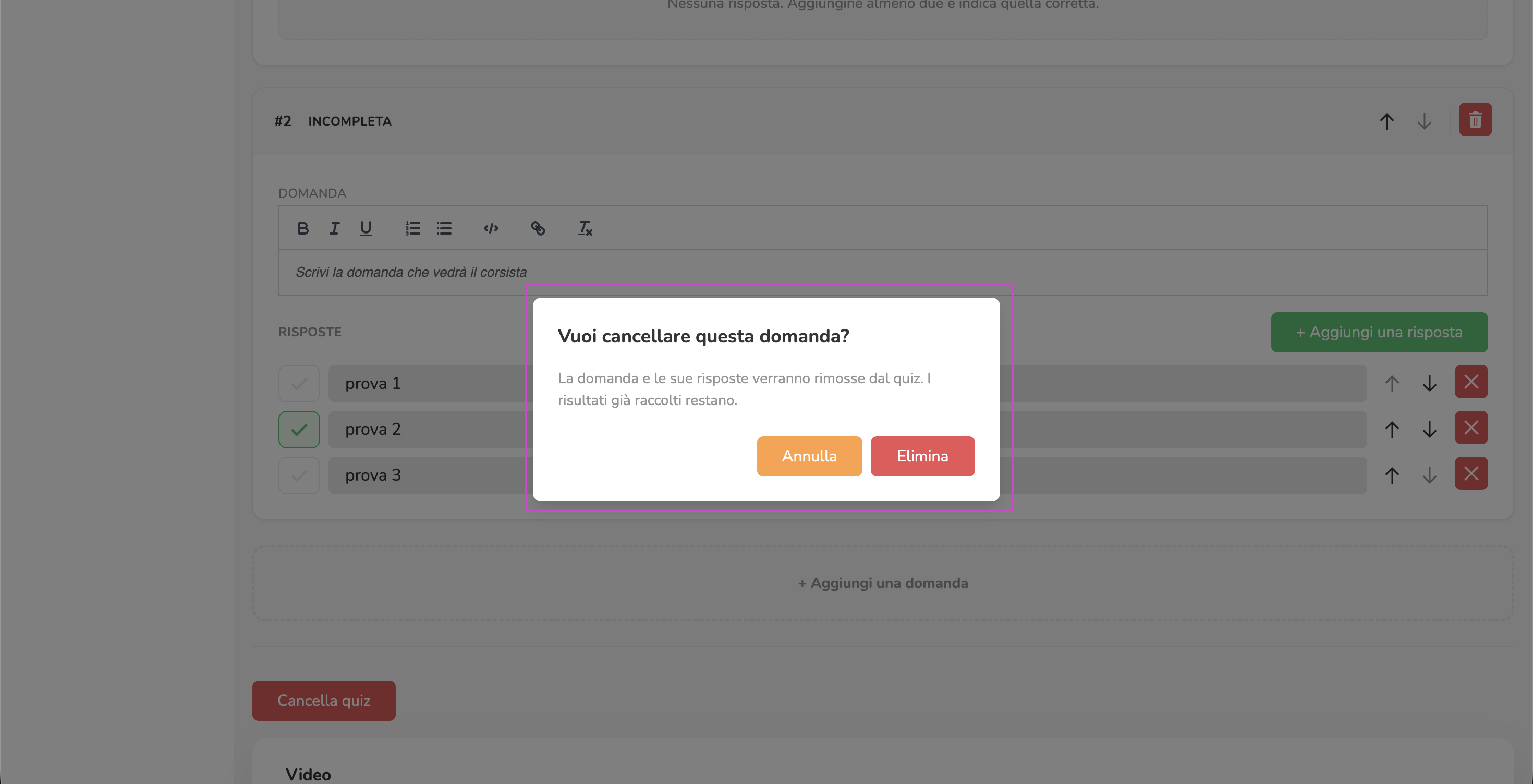Add a new question with Aggiungi una domanda
1533x784 pixels.
coord(883,583)
